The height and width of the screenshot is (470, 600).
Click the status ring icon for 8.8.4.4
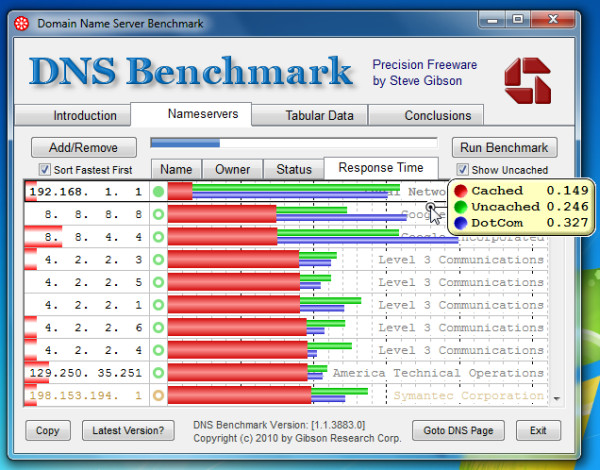click(x=158, y=237)
